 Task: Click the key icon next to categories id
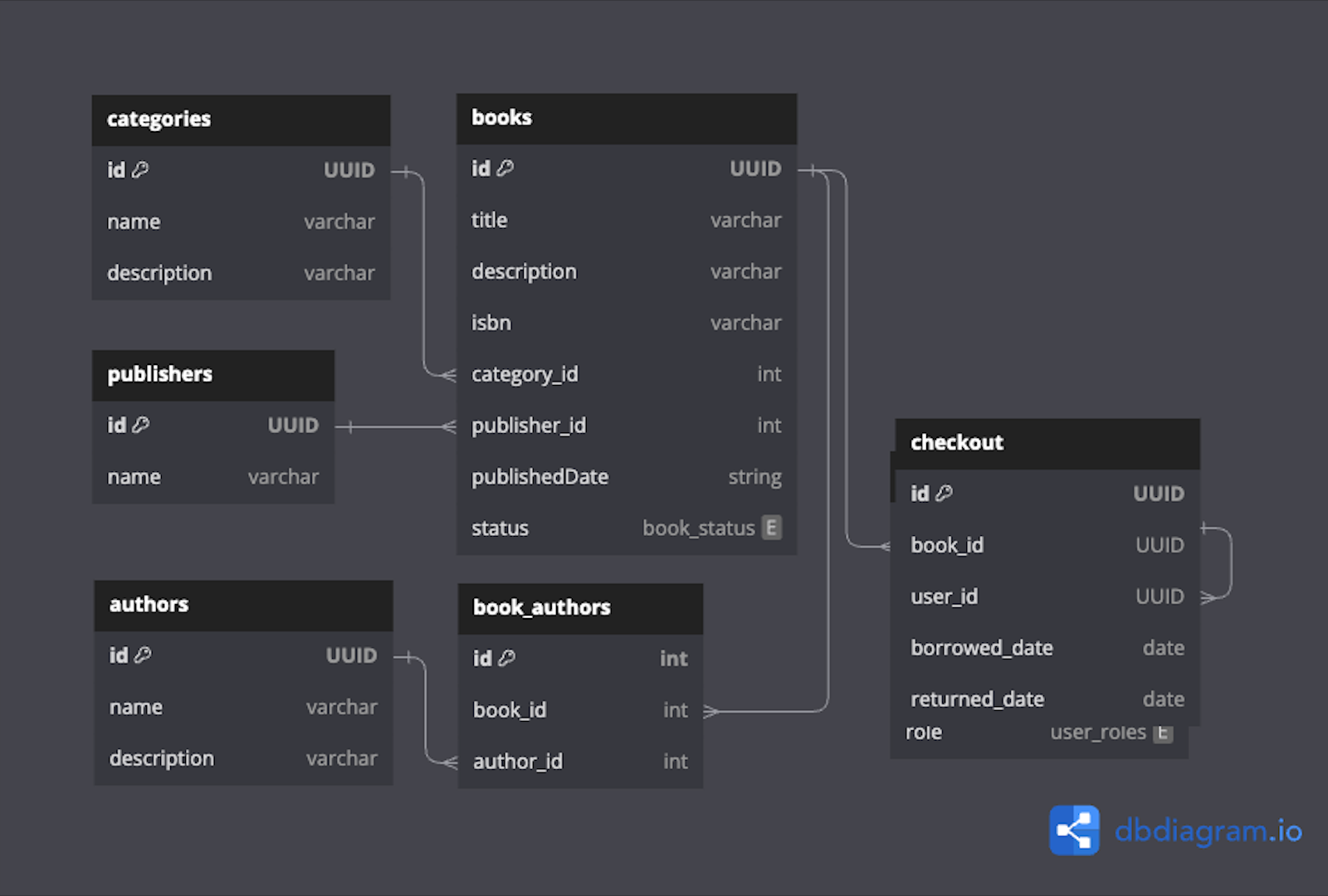[x=141, y=169]
